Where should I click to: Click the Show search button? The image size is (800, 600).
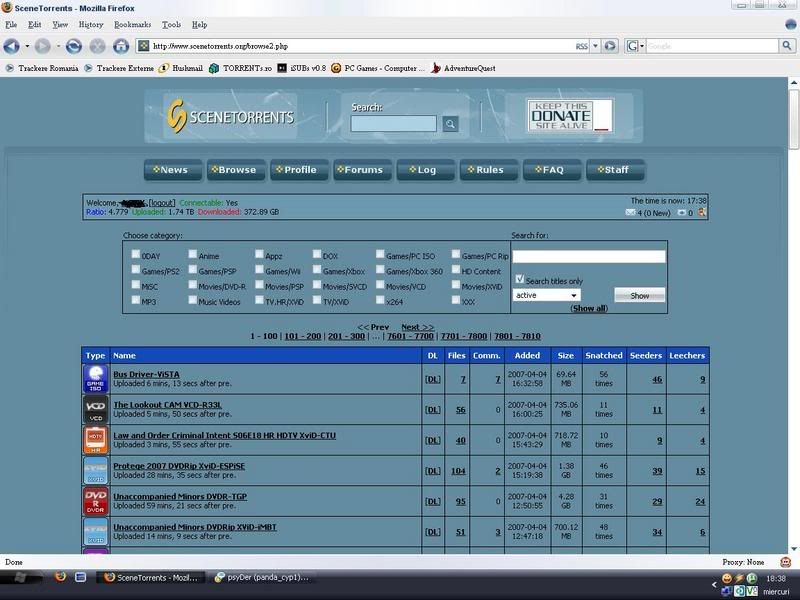639,295
